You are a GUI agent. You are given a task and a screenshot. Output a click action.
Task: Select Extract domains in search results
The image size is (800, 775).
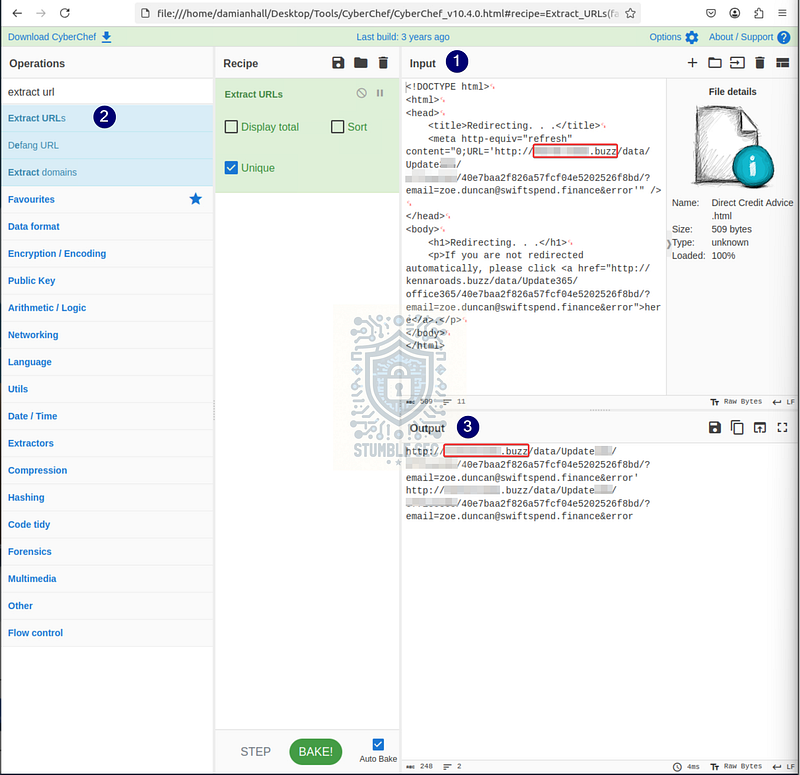[107, 172]
